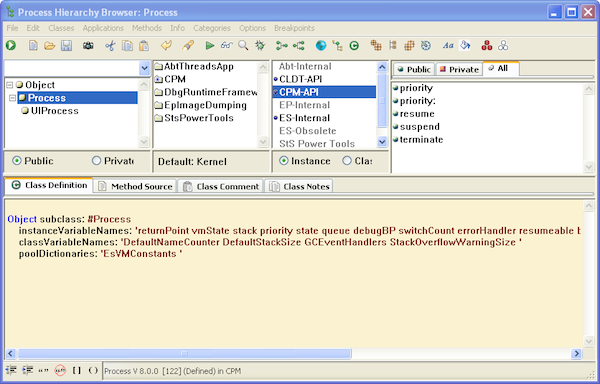Click the open folder toolbar icon
Image resolution: width=600 pixels, height=384 pixels.
49,46
